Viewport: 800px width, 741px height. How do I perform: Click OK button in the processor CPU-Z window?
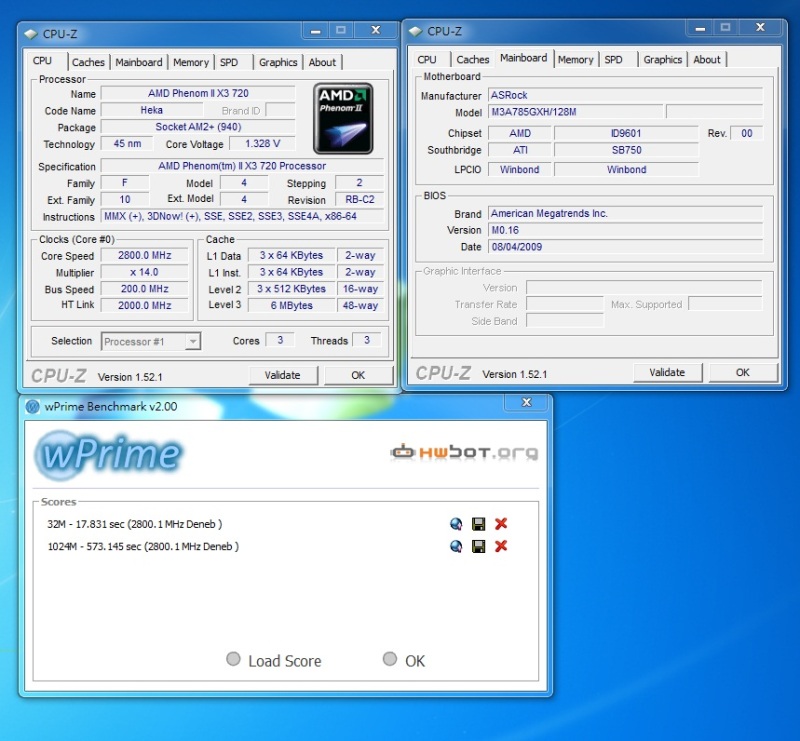point(358,376)
